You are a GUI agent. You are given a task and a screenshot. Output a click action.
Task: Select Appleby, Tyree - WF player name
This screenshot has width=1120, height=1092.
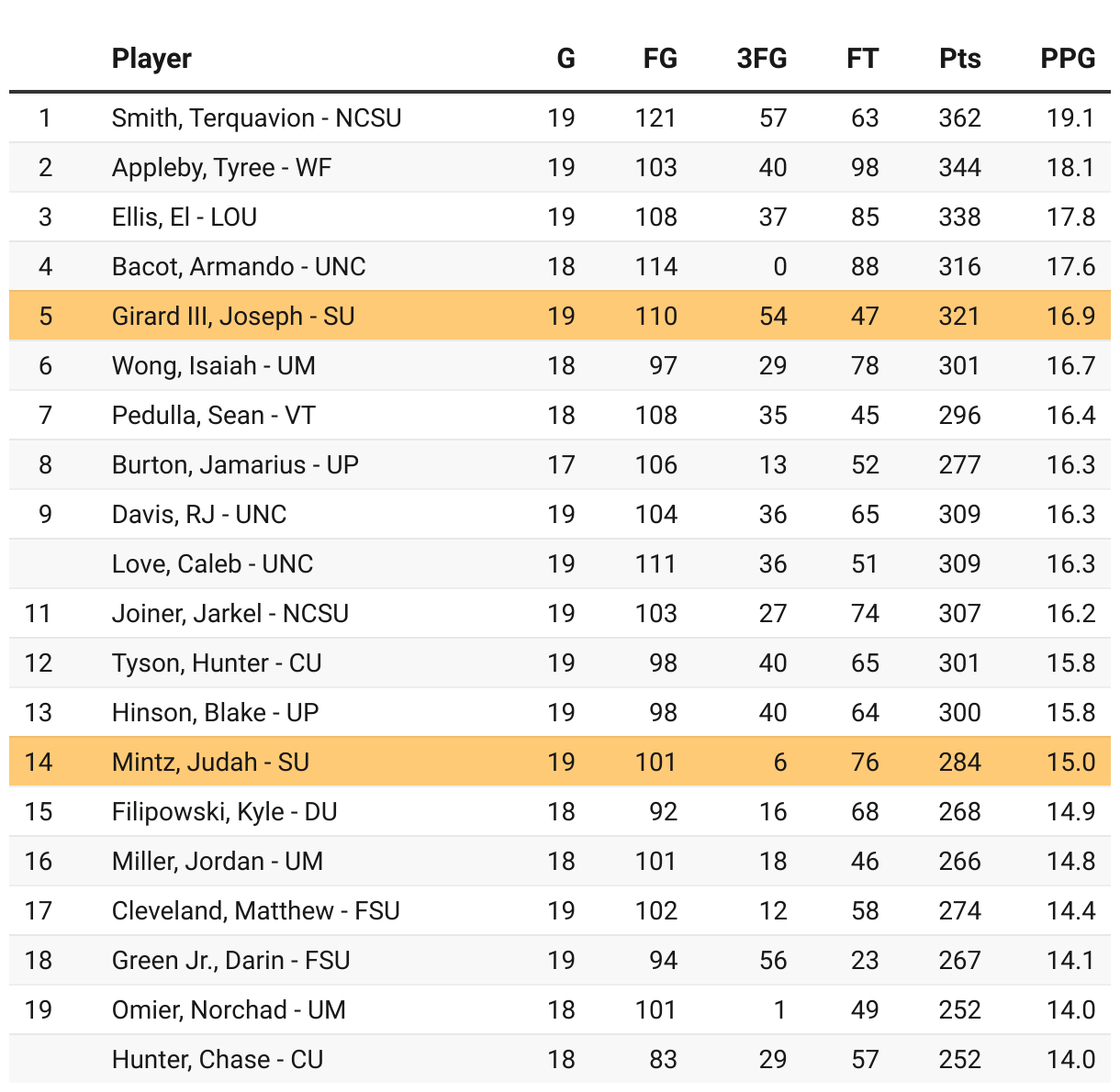(221, 168)
